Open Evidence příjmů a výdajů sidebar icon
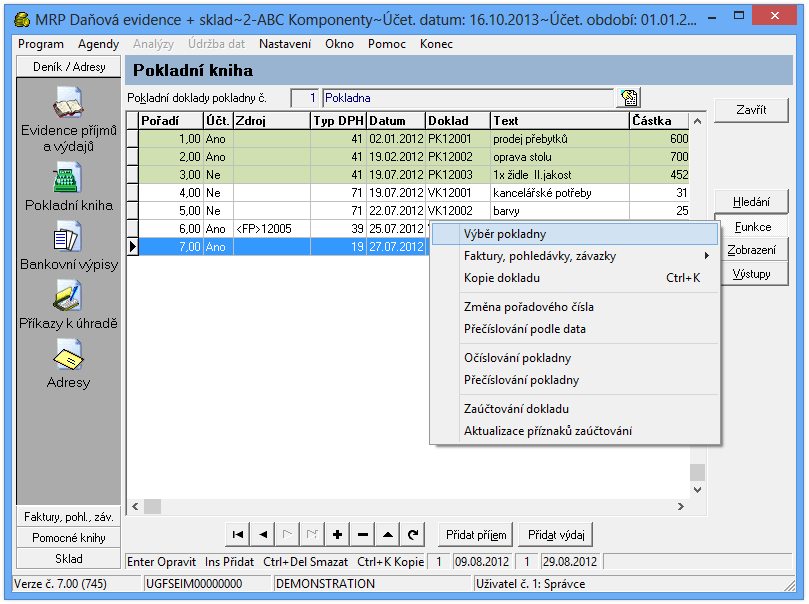809x604 pixels. pos(69,105)
